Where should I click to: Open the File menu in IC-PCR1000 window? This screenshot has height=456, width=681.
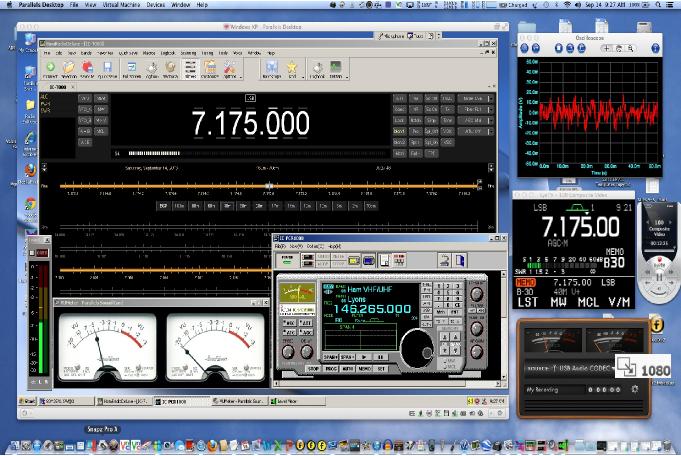pyautogui.click(x=280, y=246)
